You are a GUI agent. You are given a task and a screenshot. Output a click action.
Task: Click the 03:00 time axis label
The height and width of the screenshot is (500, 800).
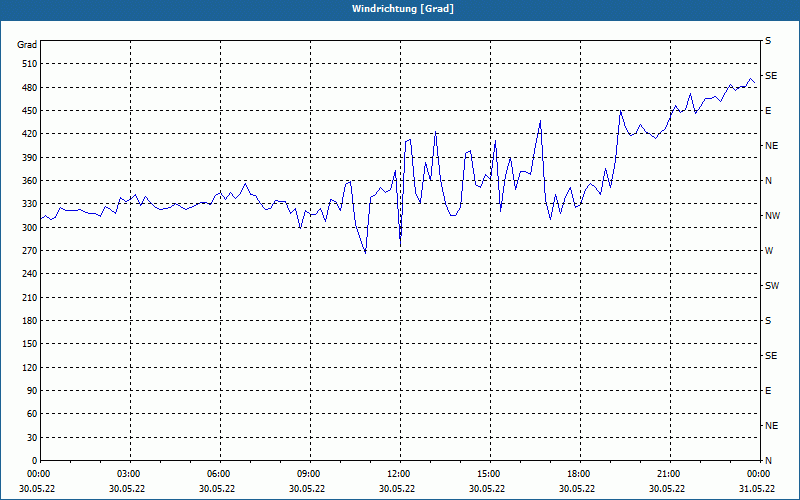click(x=128, y=474)
